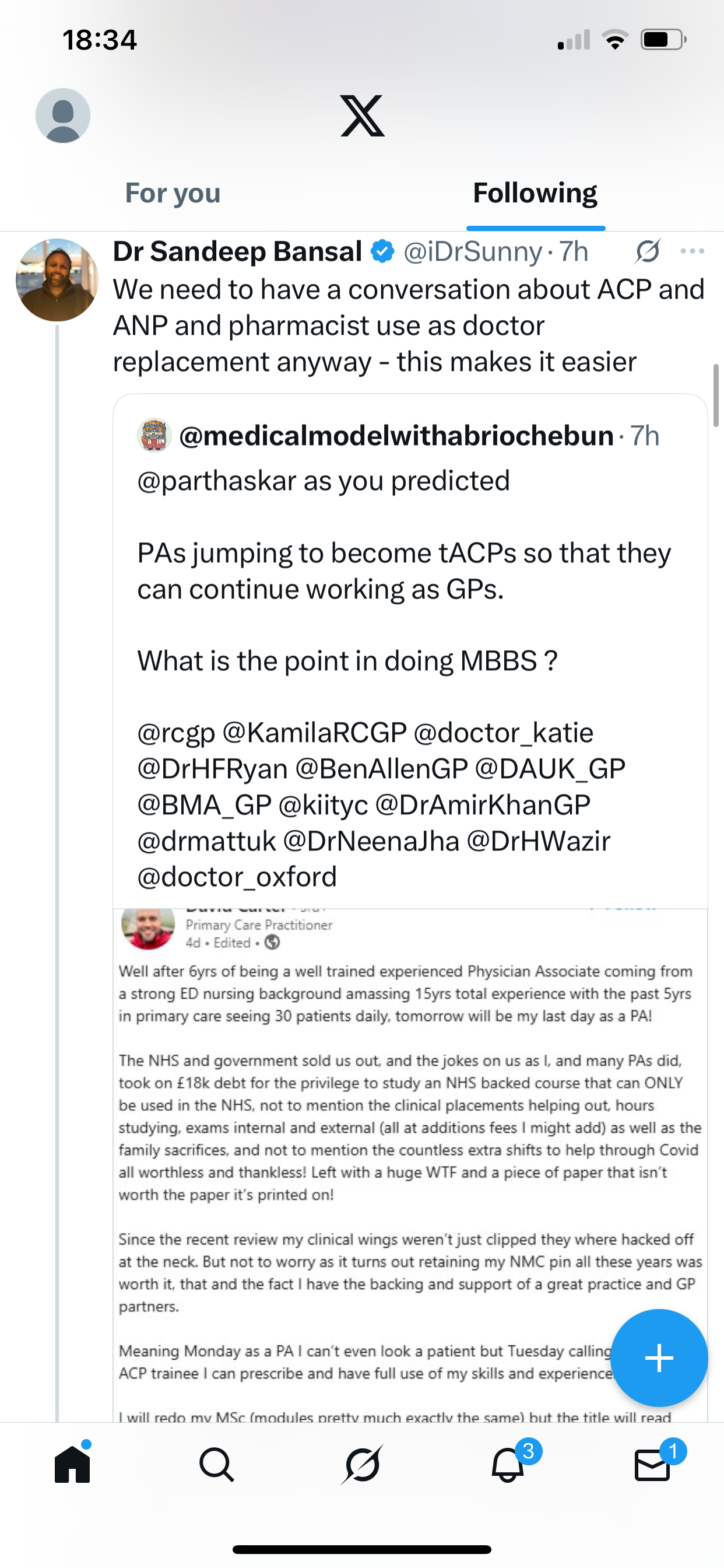
Task: Open the profile avatar menu
Action: [x=63, y=116]
